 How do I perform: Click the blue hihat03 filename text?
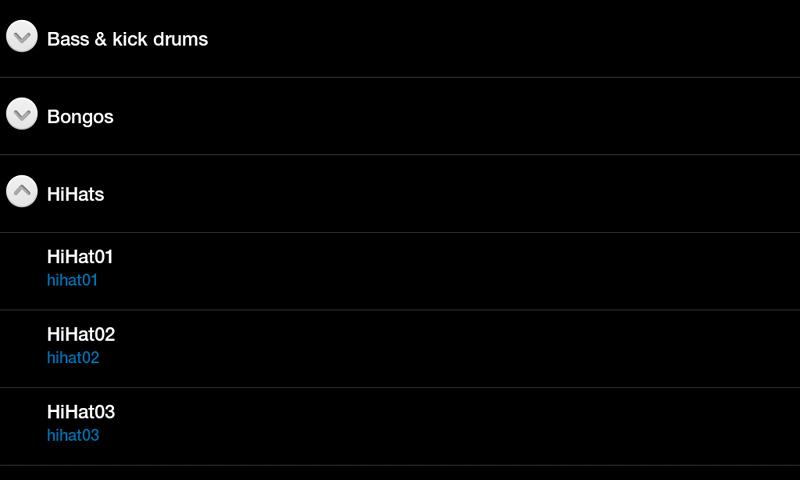73,435
